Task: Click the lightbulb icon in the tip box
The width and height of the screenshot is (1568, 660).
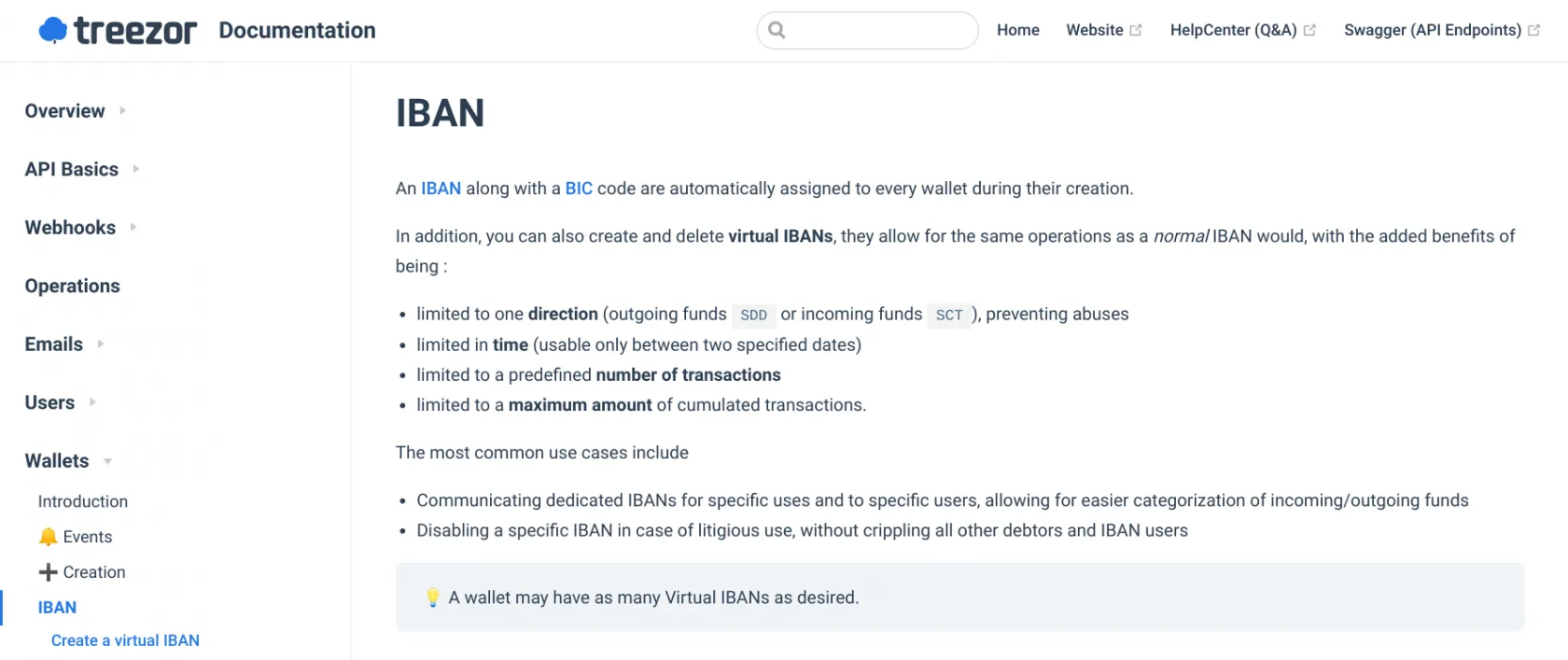Action: pyautogui.click(x=433, y=597)
